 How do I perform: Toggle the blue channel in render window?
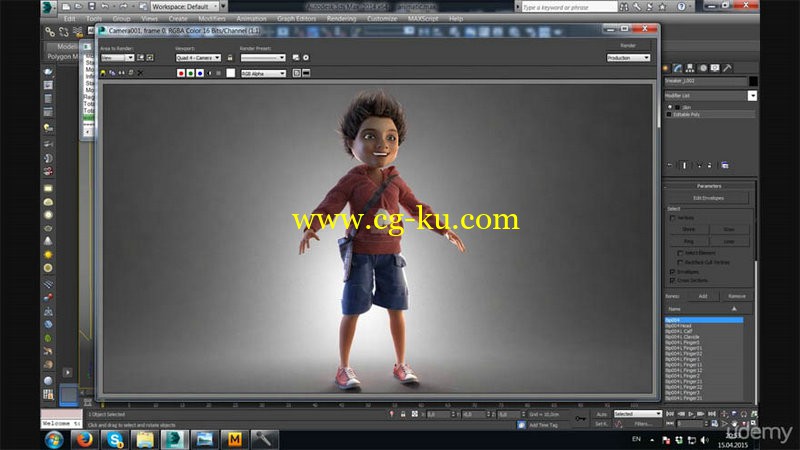click(200, 73)
